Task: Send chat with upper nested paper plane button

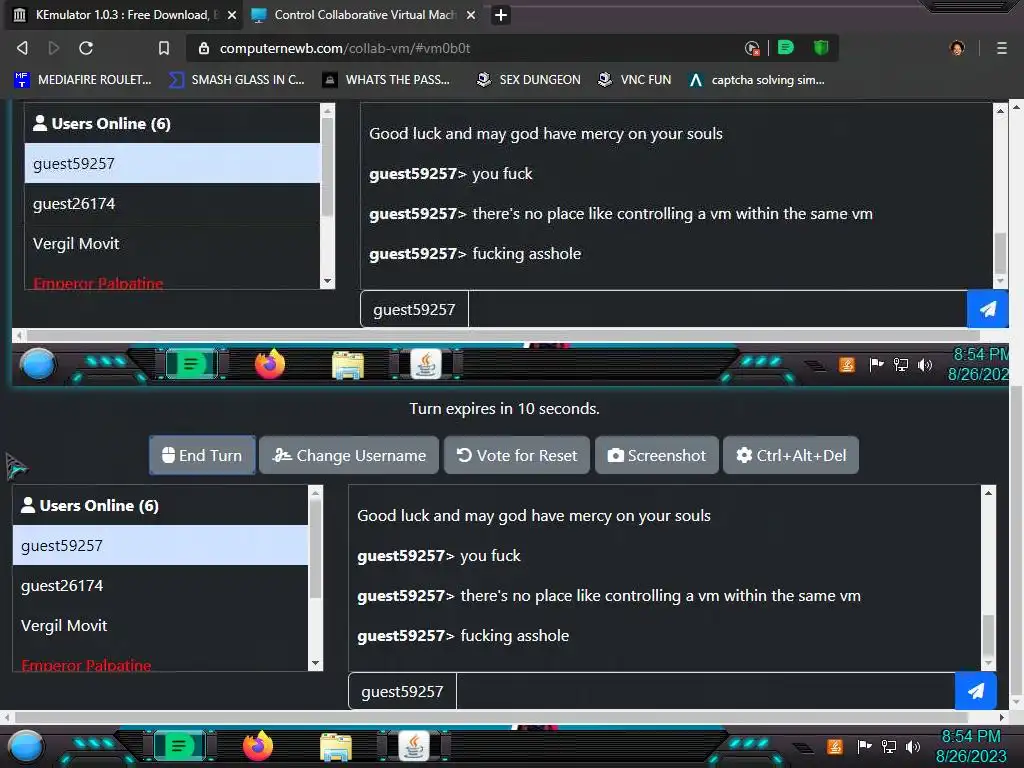Action: coord(987,309)
